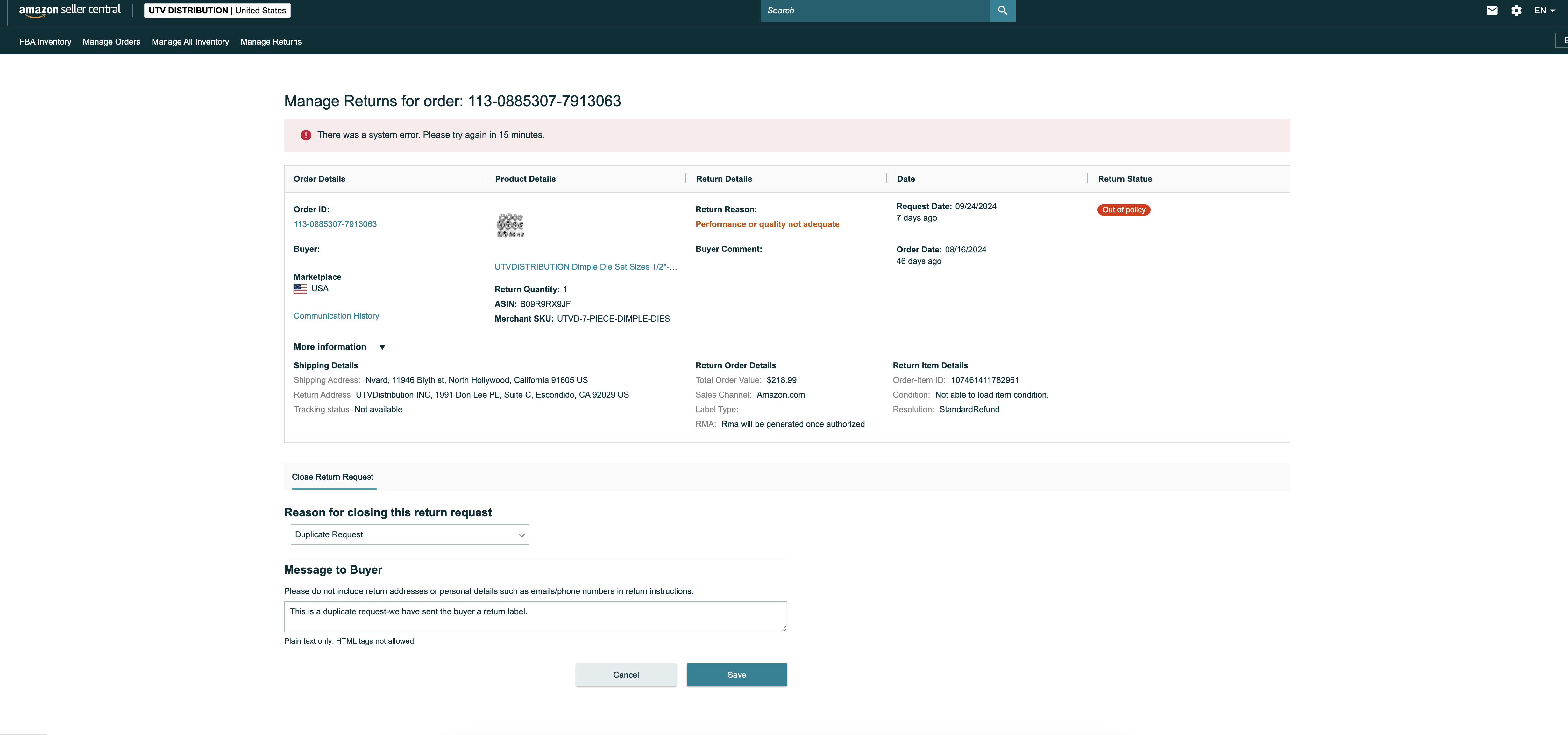Open Communication History link
The width and height of the screenshot is (1568, 735).
[336, 316]
